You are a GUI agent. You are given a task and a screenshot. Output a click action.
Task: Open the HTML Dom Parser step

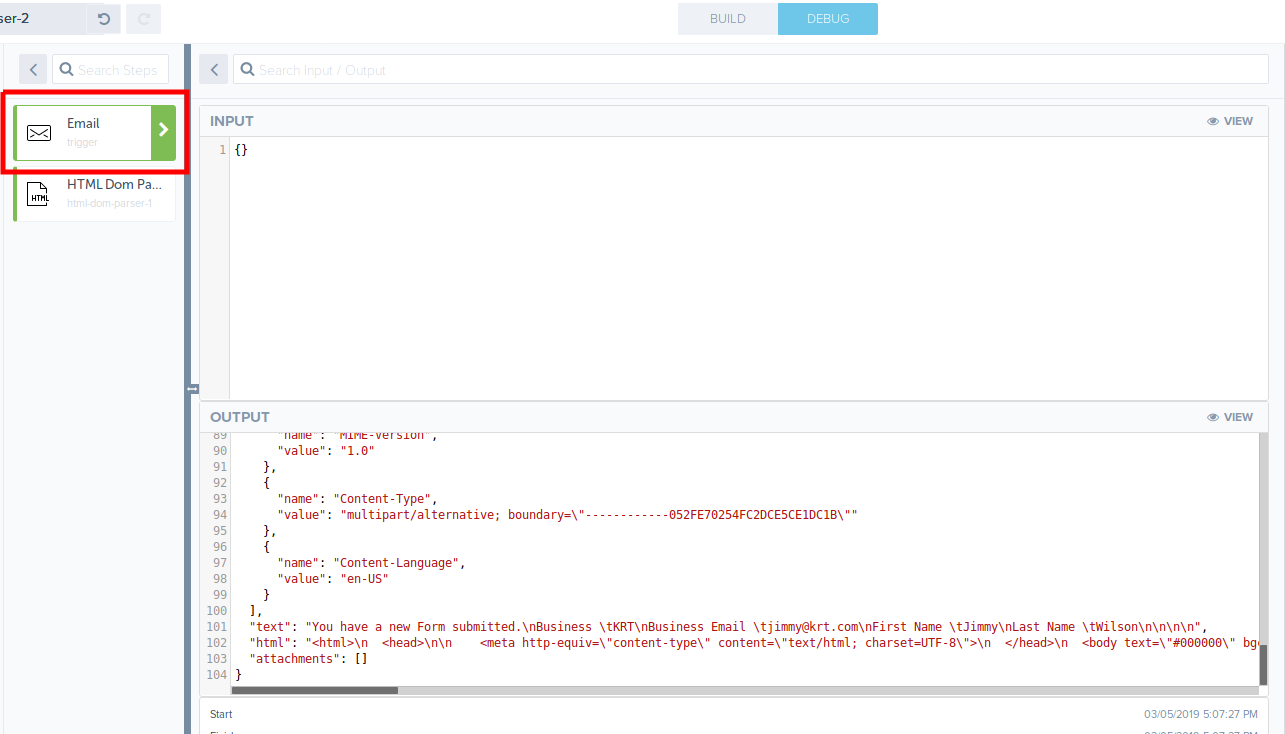click(93, 192)
